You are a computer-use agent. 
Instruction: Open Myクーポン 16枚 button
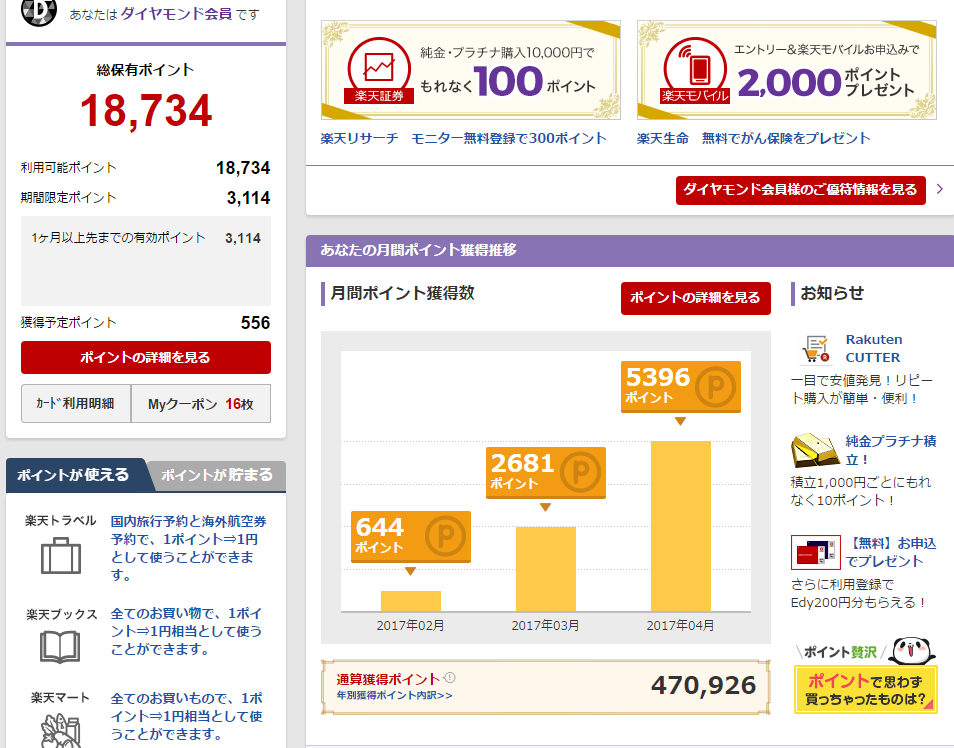pos(201,404)
